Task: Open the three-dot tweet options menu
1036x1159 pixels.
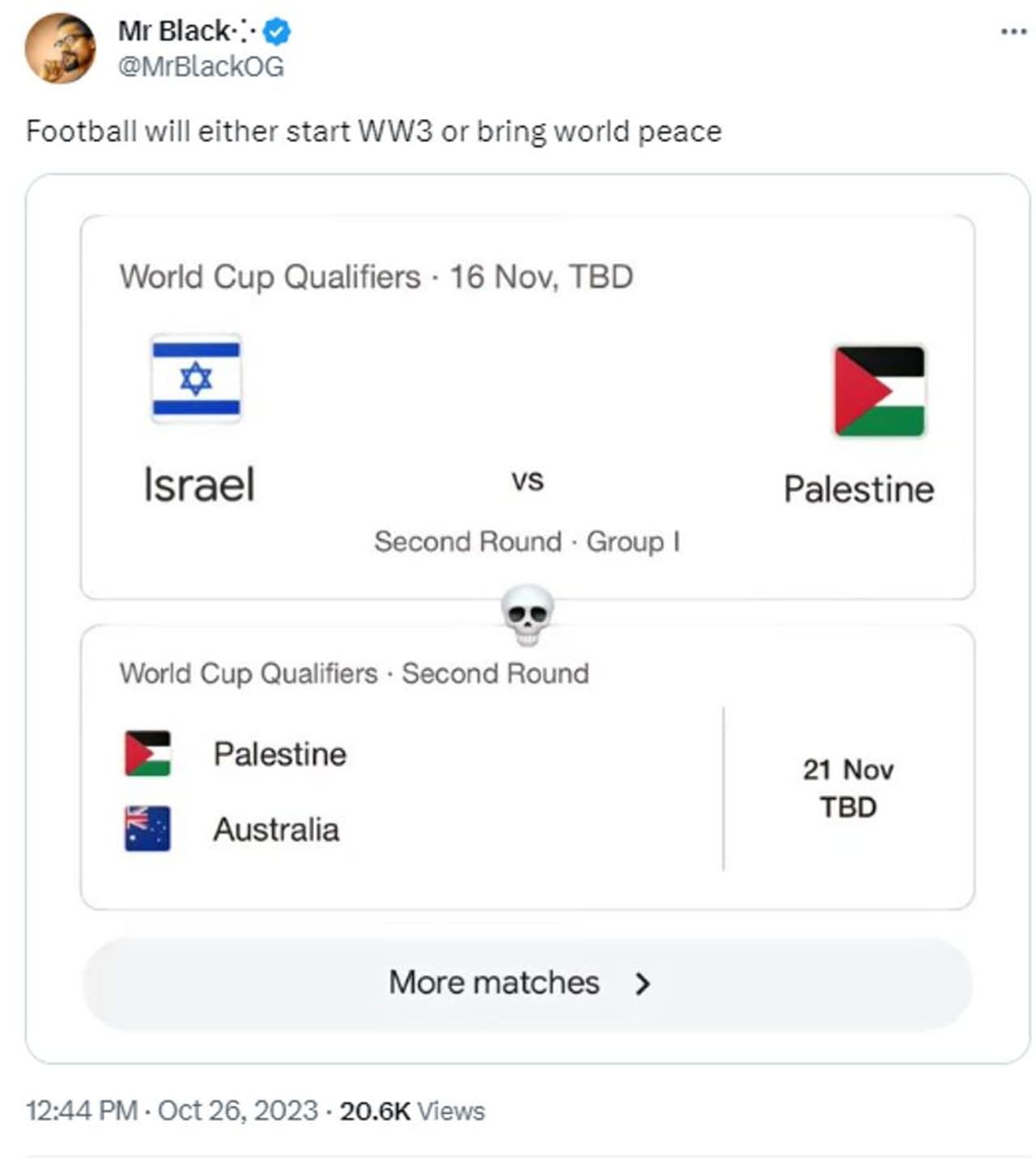Action: [1013, 32]
